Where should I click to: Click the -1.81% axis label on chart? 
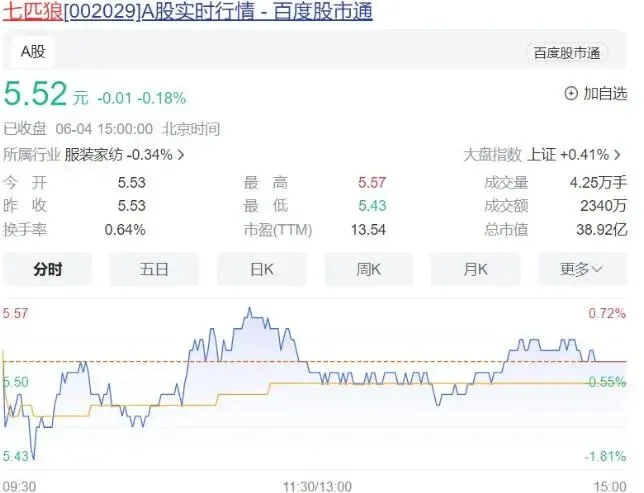pos(606,456)
